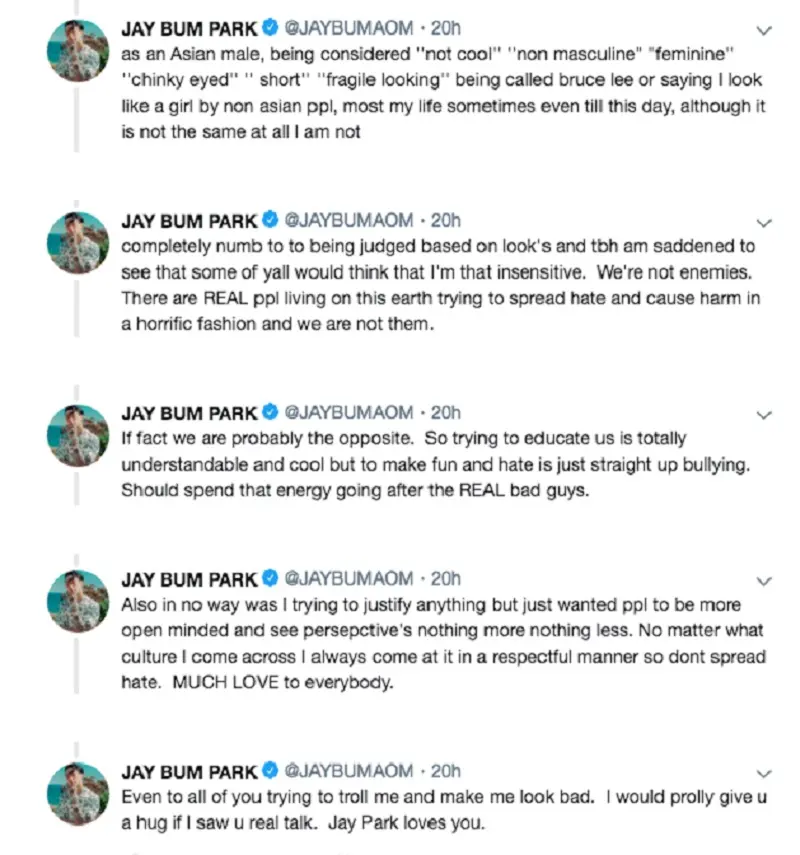Click verified badge on the 'Even to all of you' tweet
The height and width of the screenshot is (855, 800).
coord(270,771)
